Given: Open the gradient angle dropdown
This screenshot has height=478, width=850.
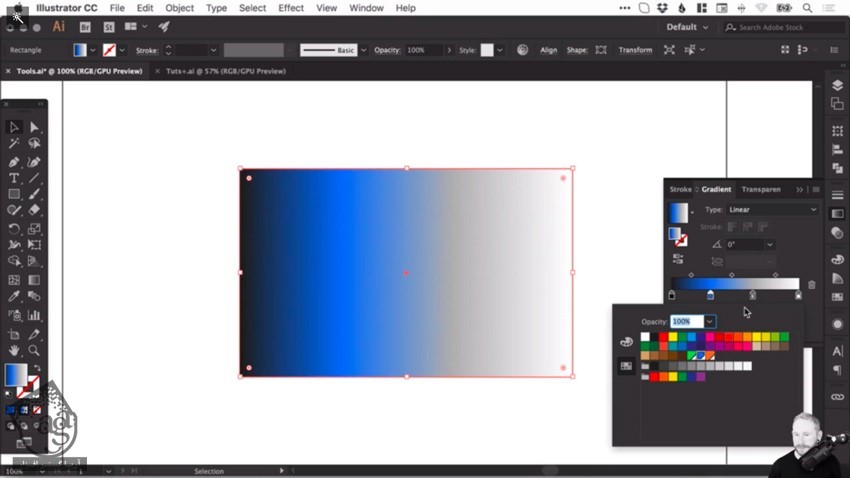Looking at the screenshot, I should pyautogui.click(x=770, y=244).
